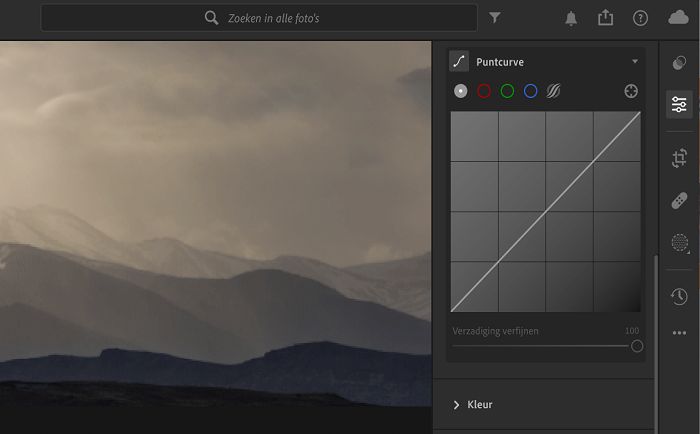700x434 pixels.
Task: Open the filter funnel options
Action: click(x=495, y=18)
